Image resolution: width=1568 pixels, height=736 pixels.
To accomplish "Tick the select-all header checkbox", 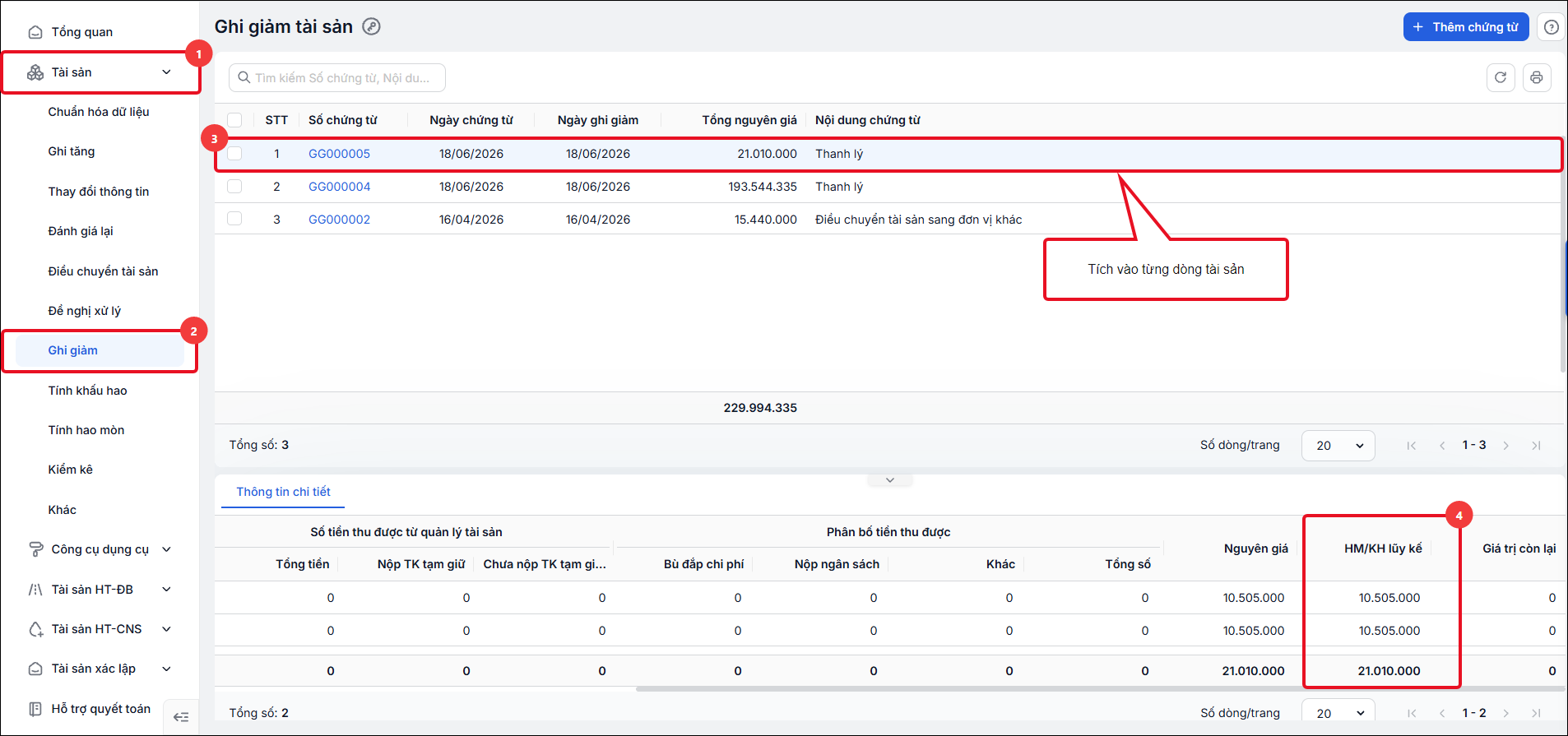I will coord(234,120).
